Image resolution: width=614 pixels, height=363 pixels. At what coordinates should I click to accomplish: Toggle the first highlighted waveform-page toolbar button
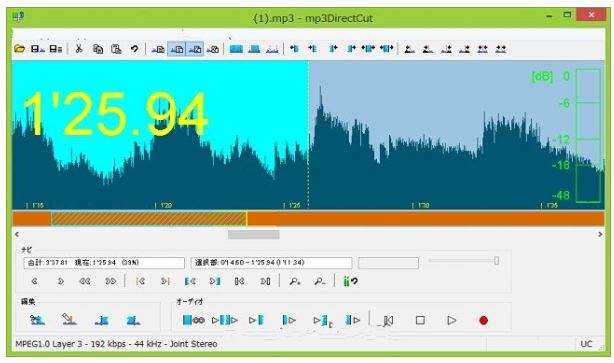pyautogui.click(x=177, y=49)
